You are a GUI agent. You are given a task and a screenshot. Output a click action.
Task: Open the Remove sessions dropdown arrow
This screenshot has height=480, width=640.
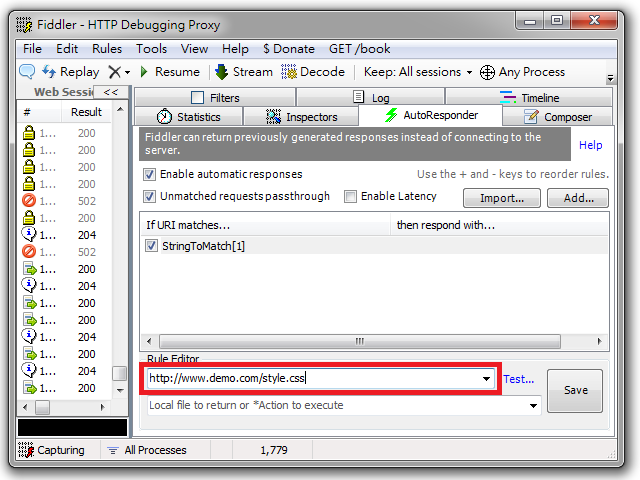coord(127,73)
